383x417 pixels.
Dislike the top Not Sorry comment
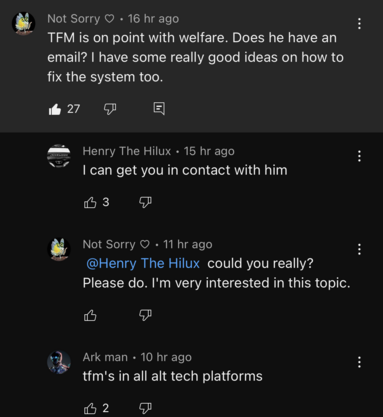110,109
